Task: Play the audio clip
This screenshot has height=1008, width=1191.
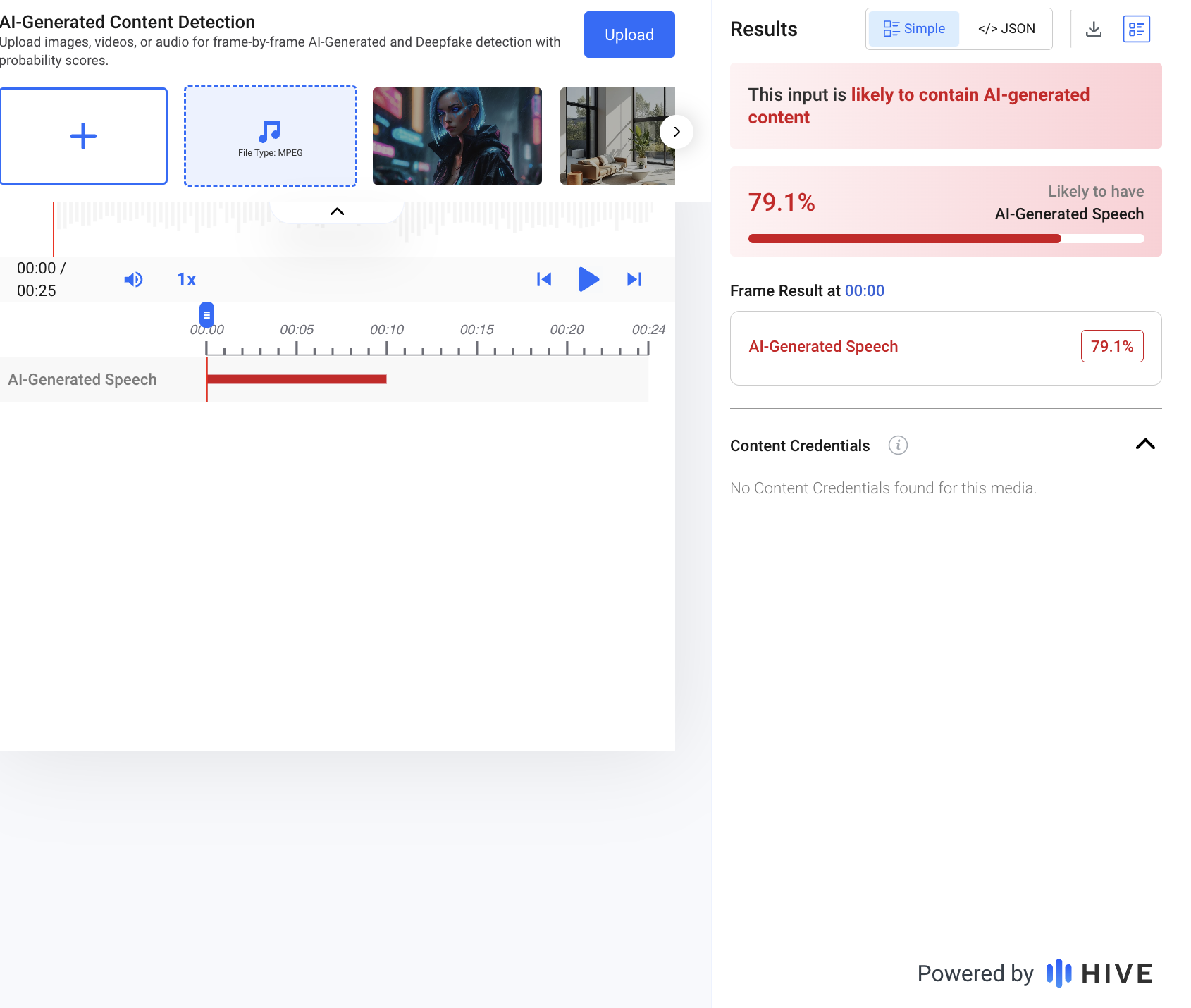Action: point(588,280)
